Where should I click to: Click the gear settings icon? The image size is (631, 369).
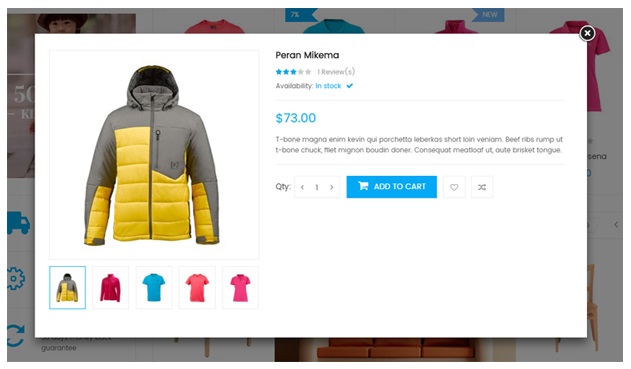pyautogui.click(x=16, y=278)
